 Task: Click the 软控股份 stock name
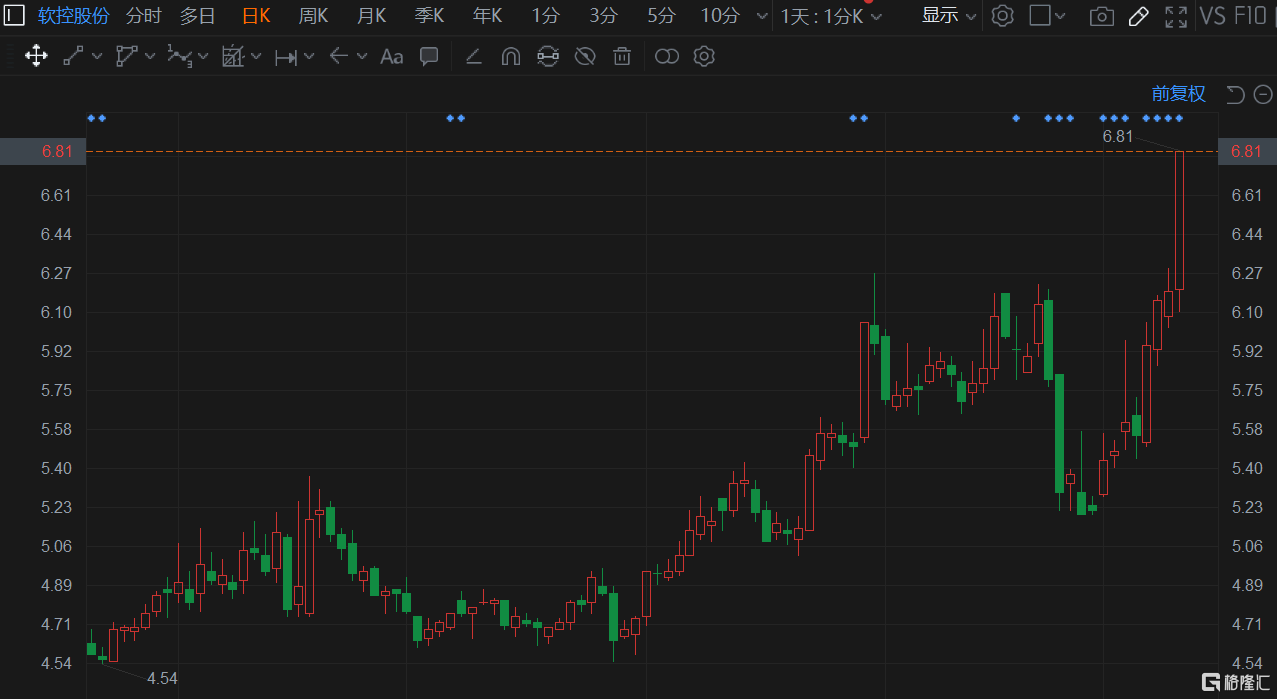point(74,16)
